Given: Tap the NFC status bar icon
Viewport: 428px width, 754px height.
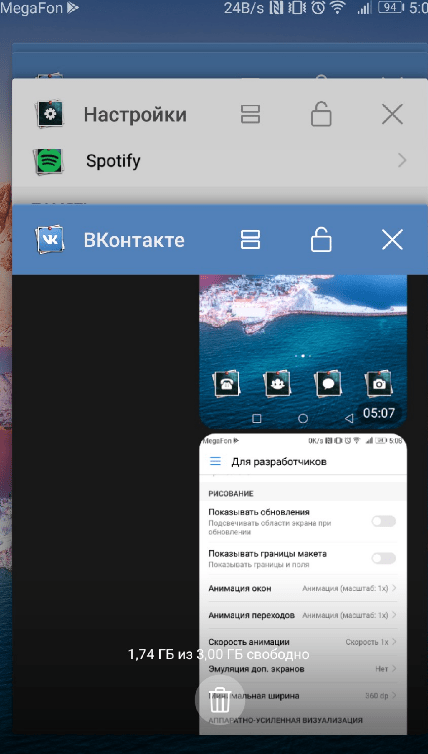Looking at the screenshot, I should 276,8.
